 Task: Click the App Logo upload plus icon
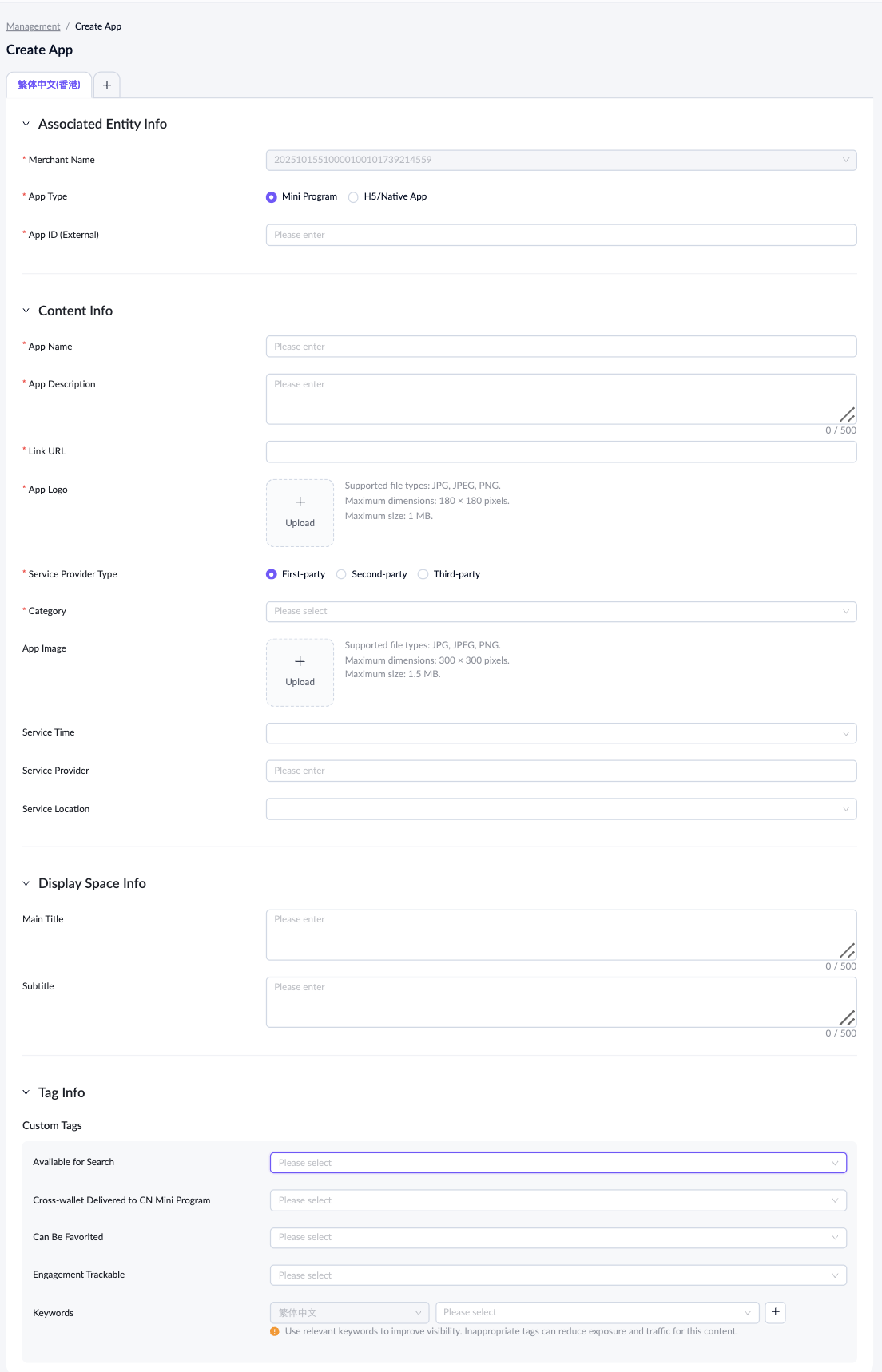[300, 502]
